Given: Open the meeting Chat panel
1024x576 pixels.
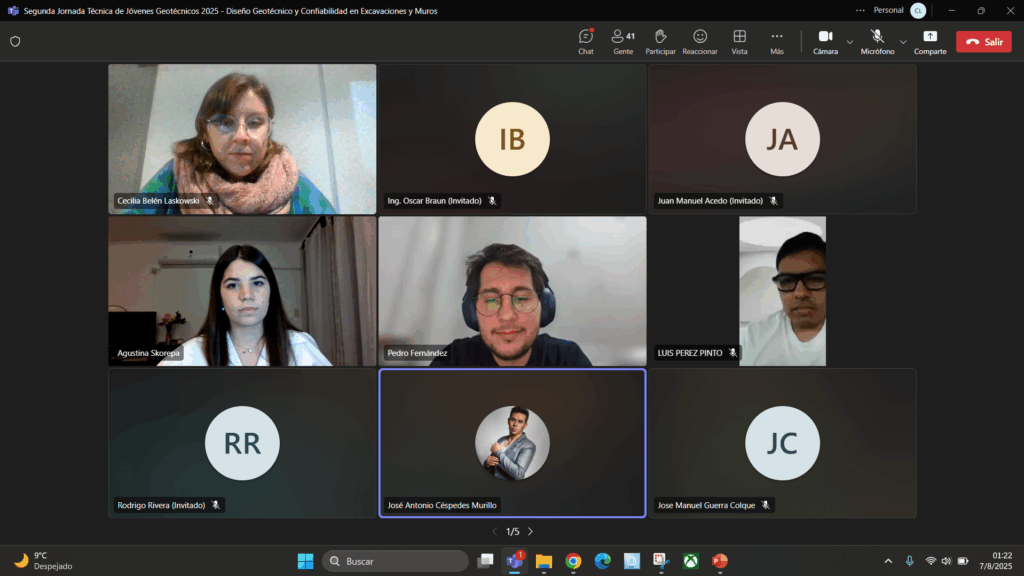Looking at the screenshot, I should (586, 41).
